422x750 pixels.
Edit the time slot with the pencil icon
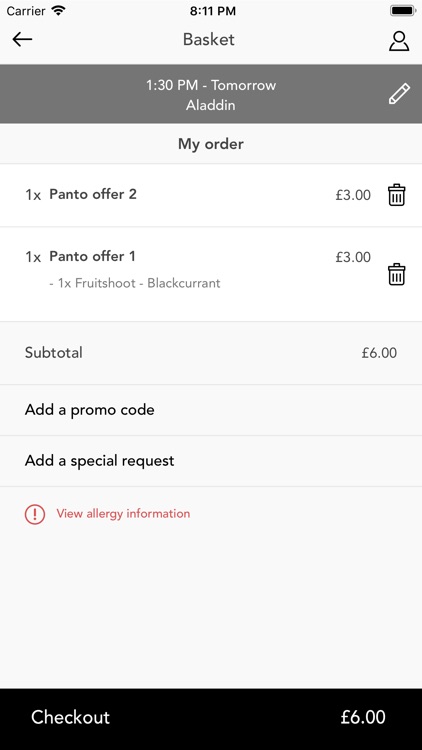pyautogui.click(x=399, y=94)
